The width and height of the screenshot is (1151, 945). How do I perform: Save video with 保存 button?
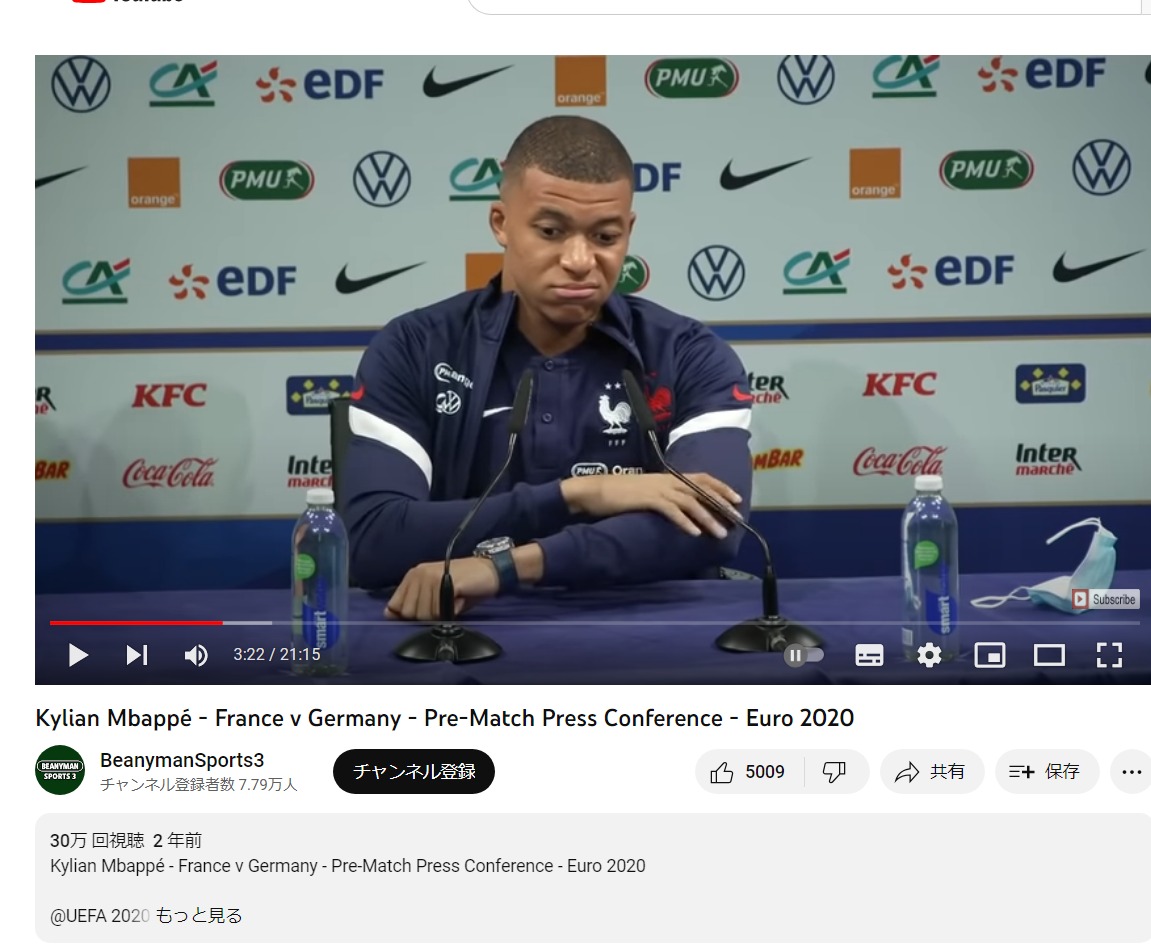coord(1045,772)
